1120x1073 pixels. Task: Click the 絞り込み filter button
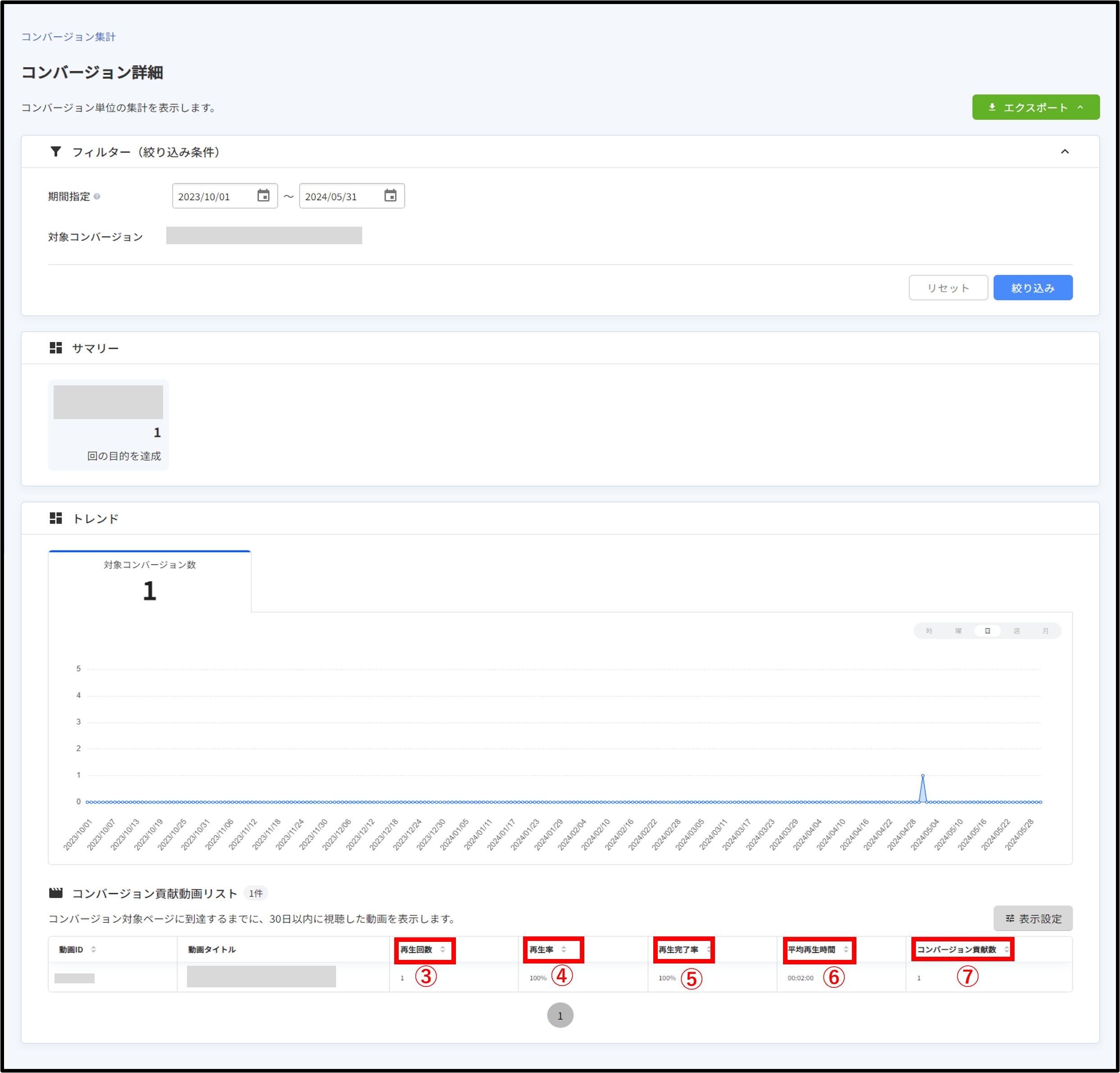click(x=1033, y=288)
